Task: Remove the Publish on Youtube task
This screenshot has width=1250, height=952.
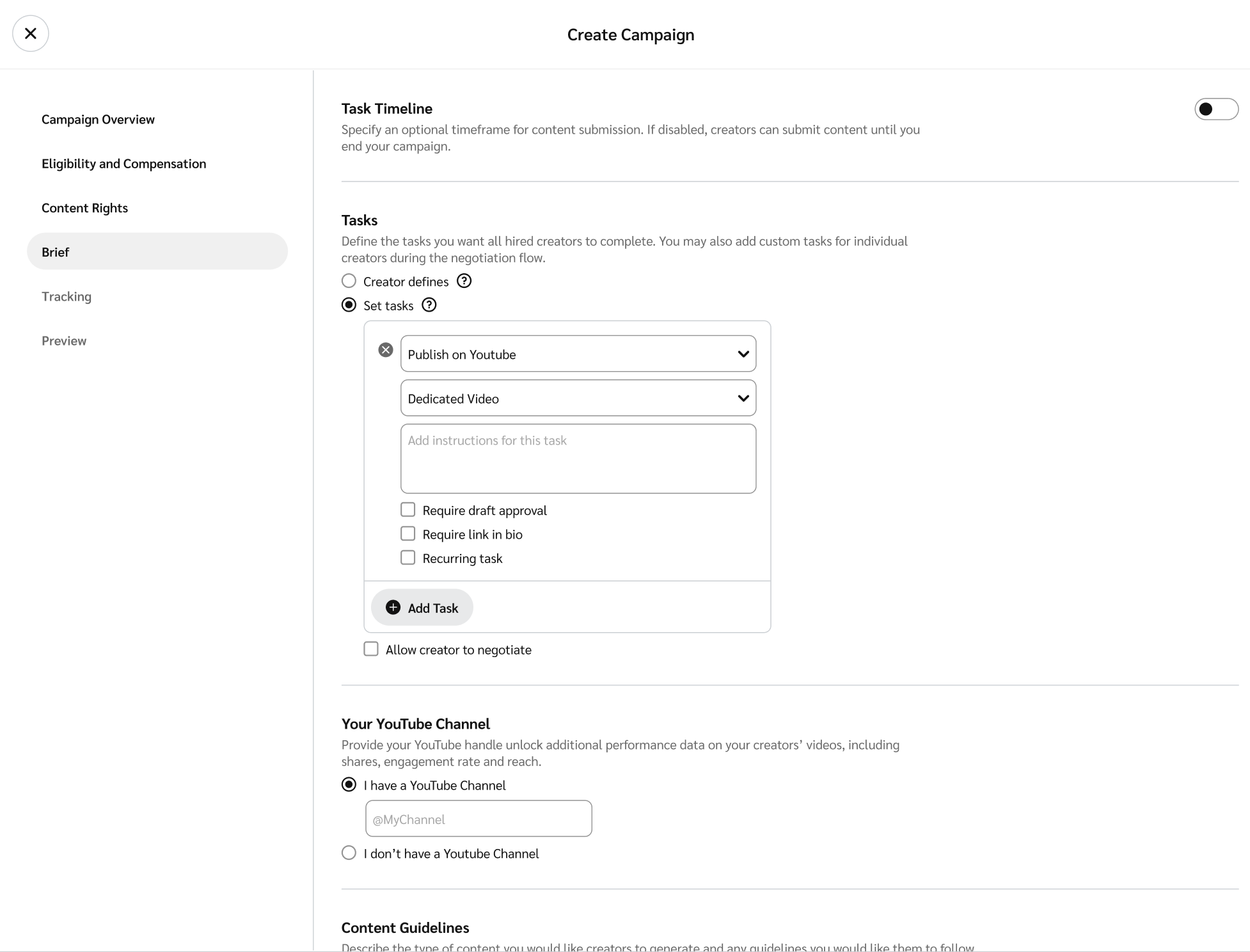Action: pos(385,350)
